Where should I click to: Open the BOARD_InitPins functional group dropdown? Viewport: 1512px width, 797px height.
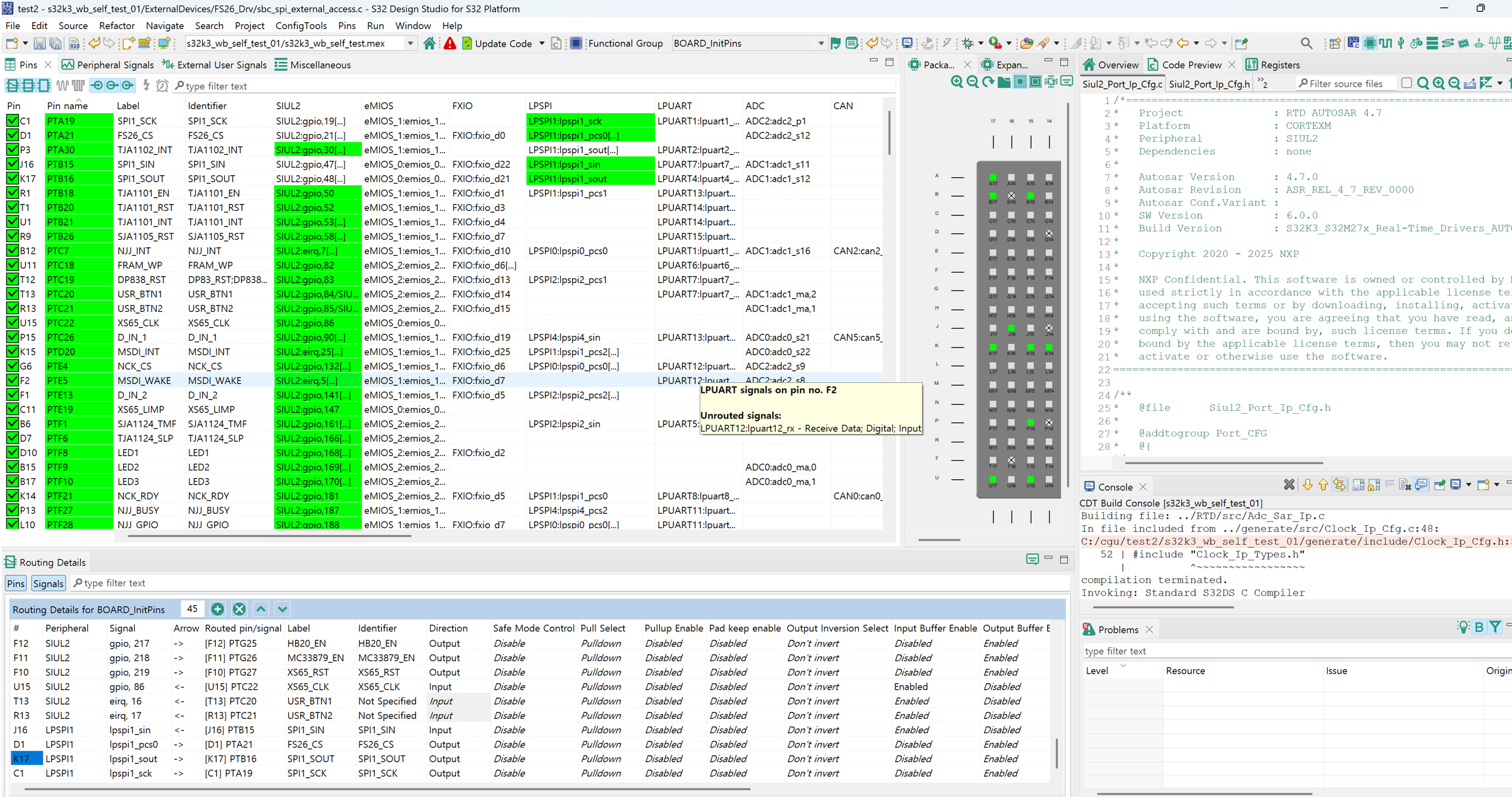click(x=821, y=43)
